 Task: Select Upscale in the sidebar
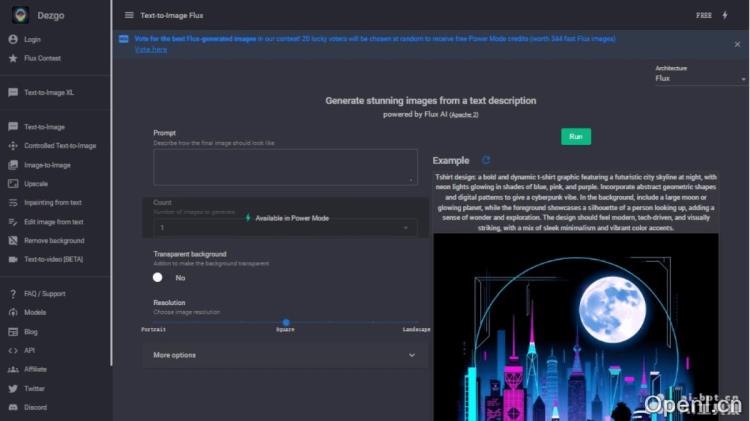pos(36,184)
